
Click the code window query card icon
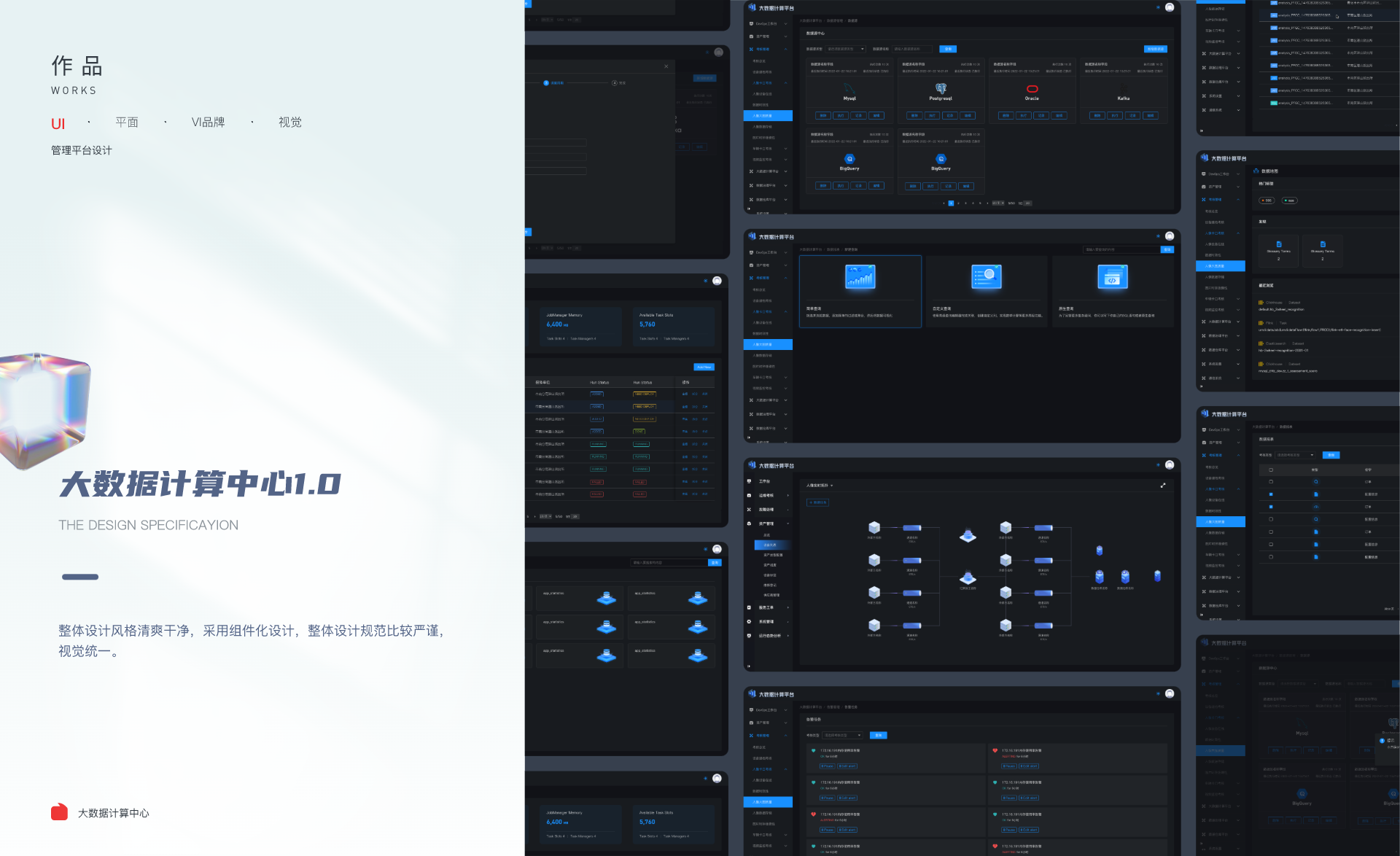click(1113, 277)
